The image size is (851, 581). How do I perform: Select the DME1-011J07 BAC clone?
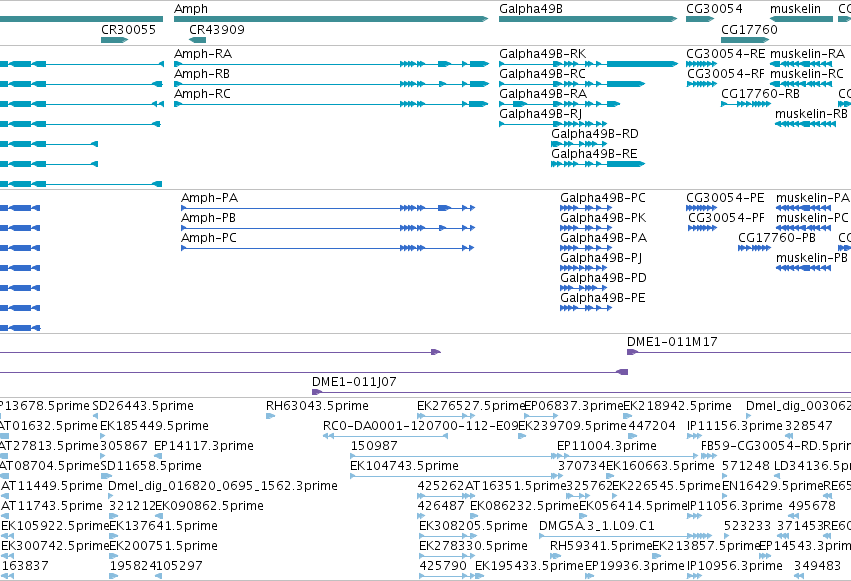point(581,392)
